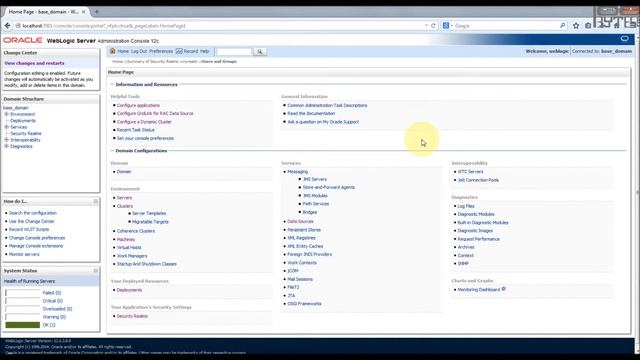Screen dimensions: 640x360
Task: Close the Home Page browser tab
Action: click(x=84, y=12)
